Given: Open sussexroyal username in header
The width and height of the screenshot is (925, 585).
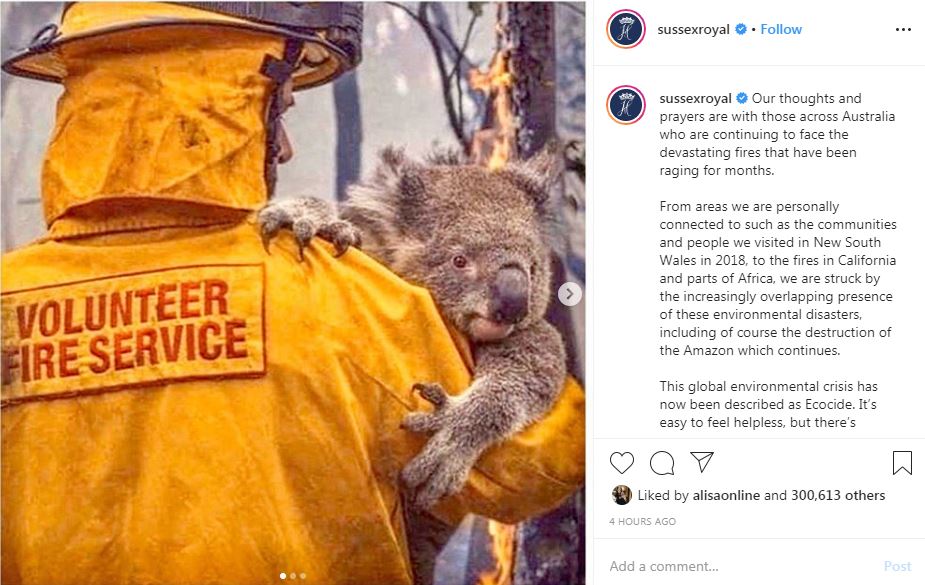Looking at the screenshot, I should tap(693, 29).
